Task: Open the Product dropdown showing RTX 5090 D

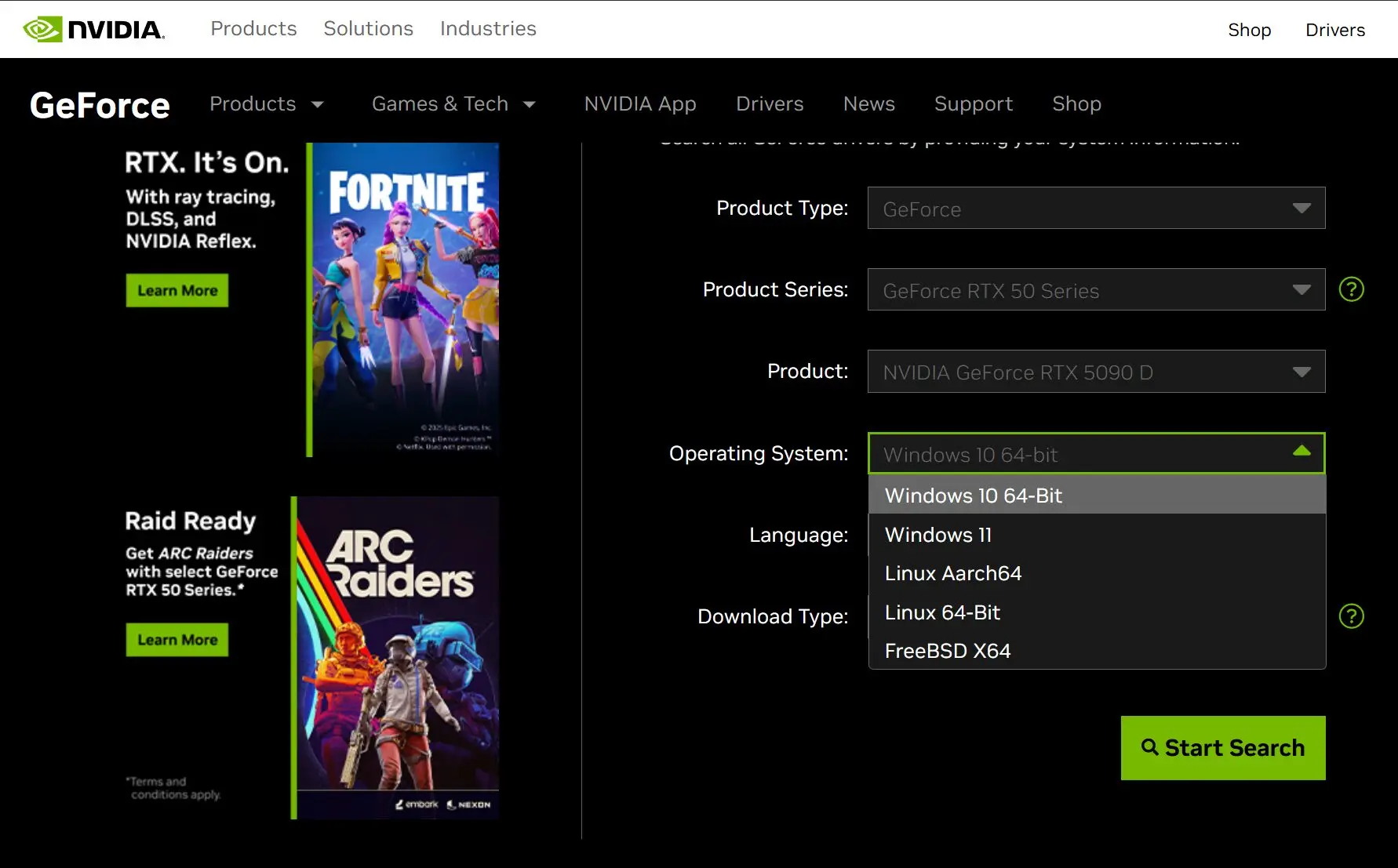Action: point(1095,372)
